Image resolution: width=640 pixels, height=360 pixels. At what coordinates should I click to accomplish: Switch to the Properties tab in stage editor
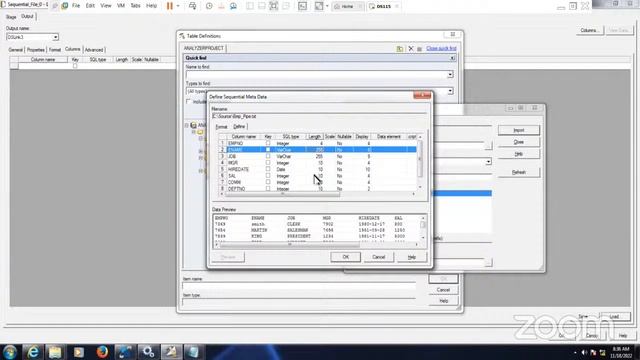pos(36,50)
